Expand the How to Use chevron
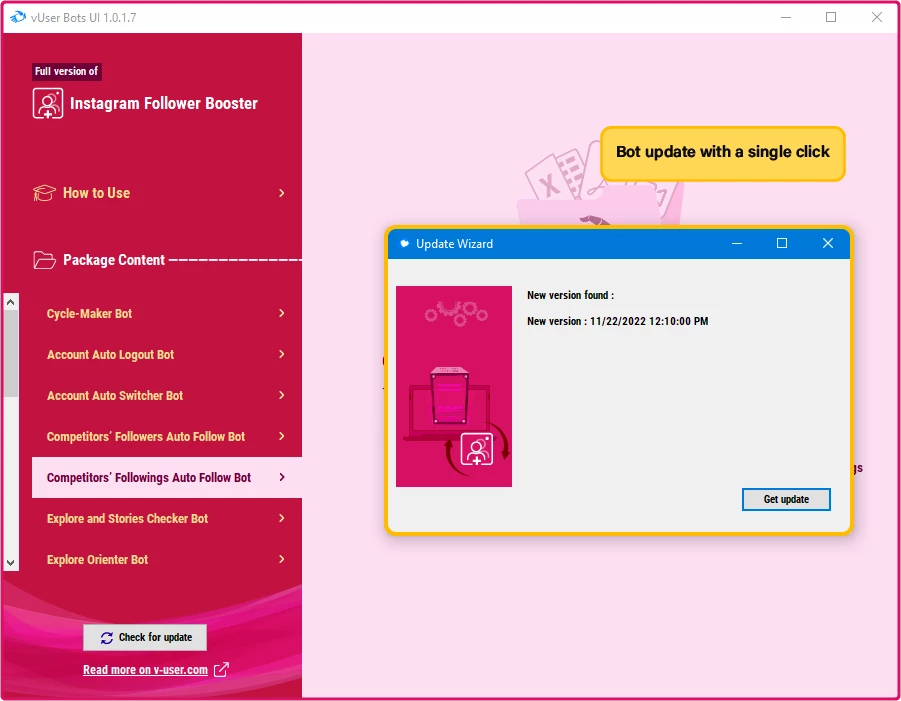This screenshot has width=901, height=701. [282, 193]
